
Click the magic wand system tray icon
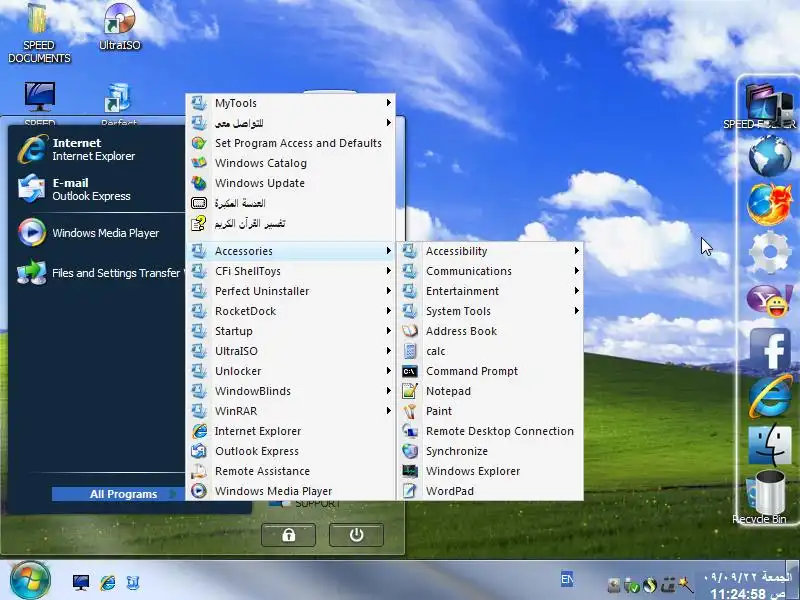[685, 585]
